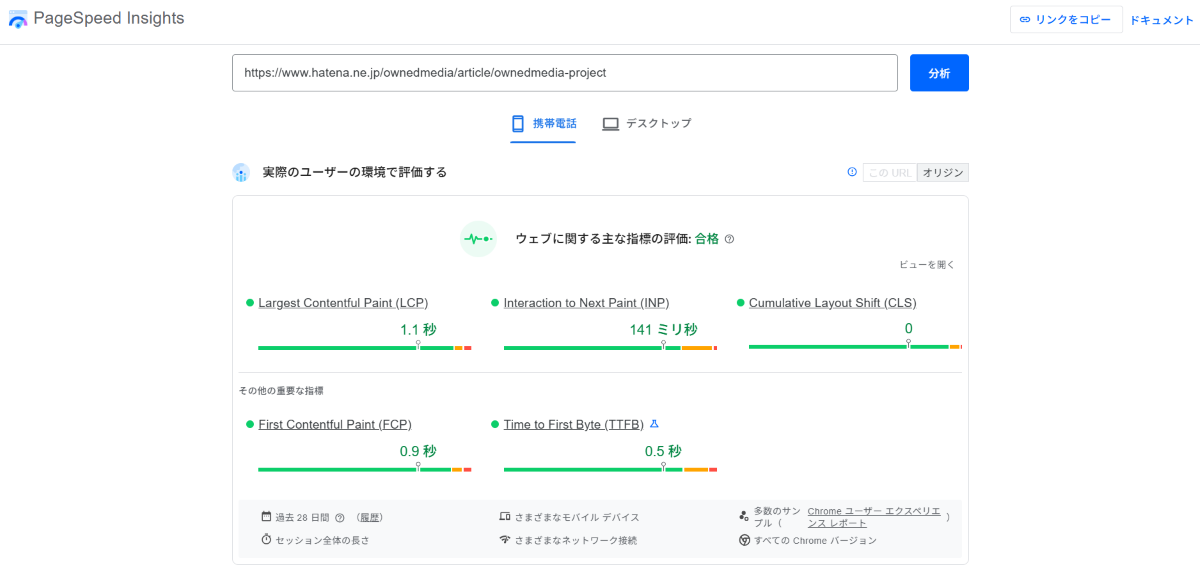Viewport: 1200px width, 574px height.
Task: Click the その他の重要な指標 label
Action: tap(281, 391)
